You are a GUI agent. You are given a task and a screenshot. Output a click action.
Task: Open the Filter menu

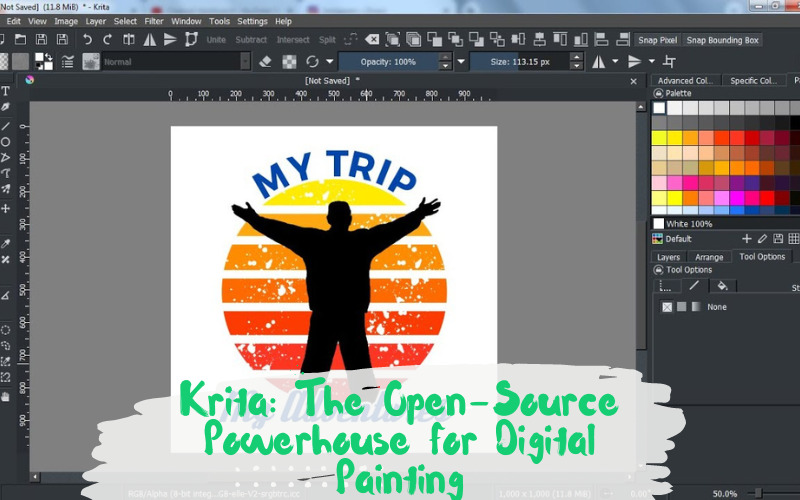pyautogui.click(x=154, y=21)
